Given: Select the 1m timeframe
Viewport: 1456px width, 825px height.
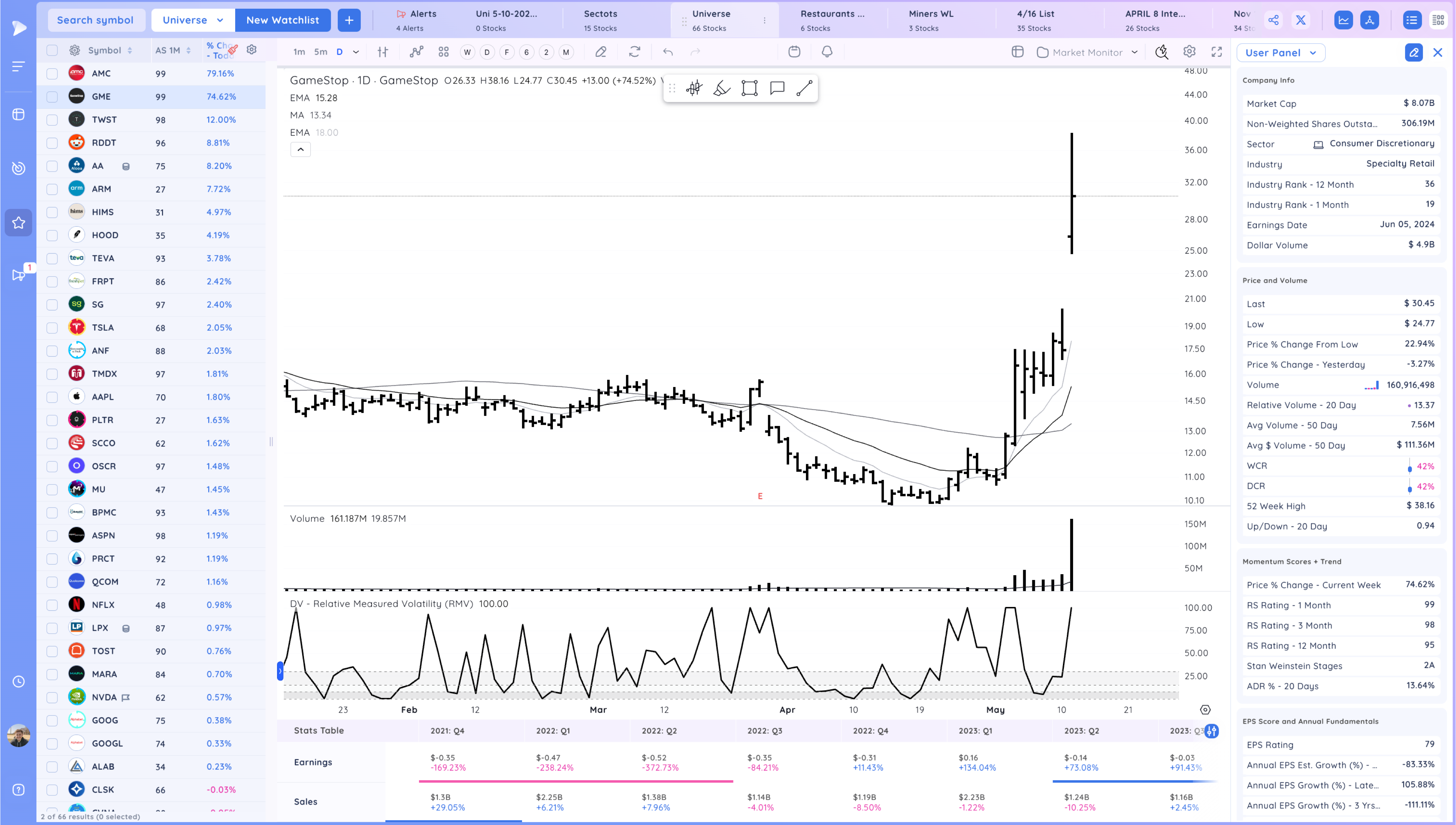Looking at the screenshot, I should pos(299,52).
